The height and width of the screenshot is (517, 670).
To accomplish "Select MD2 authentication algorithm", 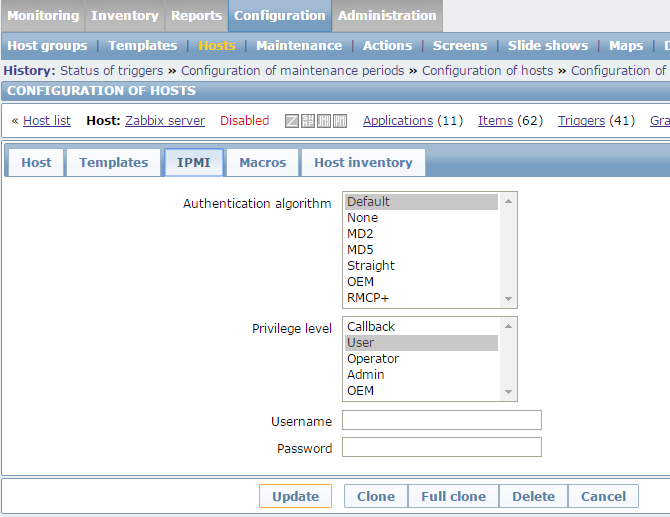I will pyautogui.click(x=421, y=234).
